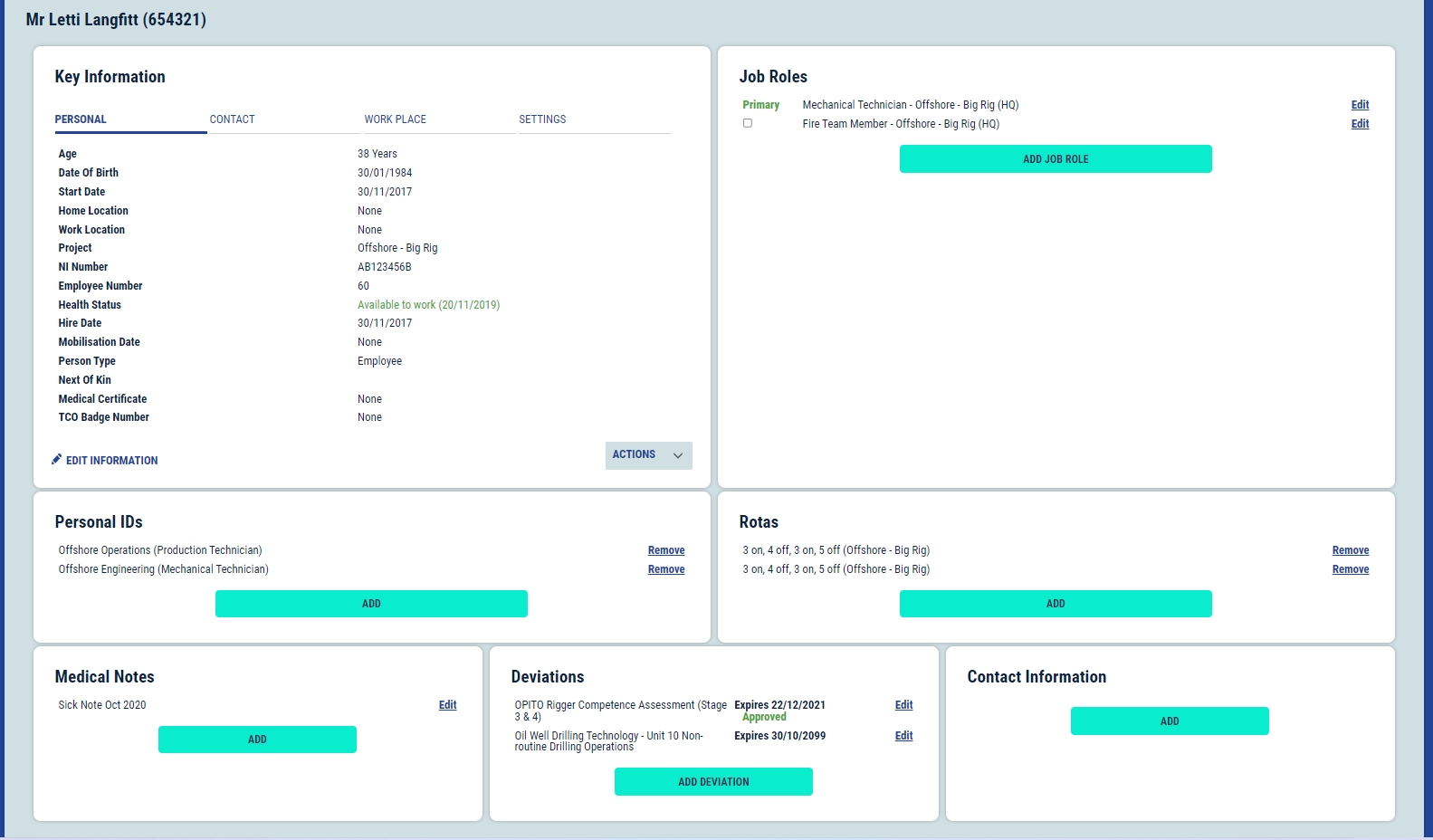Edit the Sick Note Oct 2020
This screenshot has height=840, width=1433.
coord(447,705)
